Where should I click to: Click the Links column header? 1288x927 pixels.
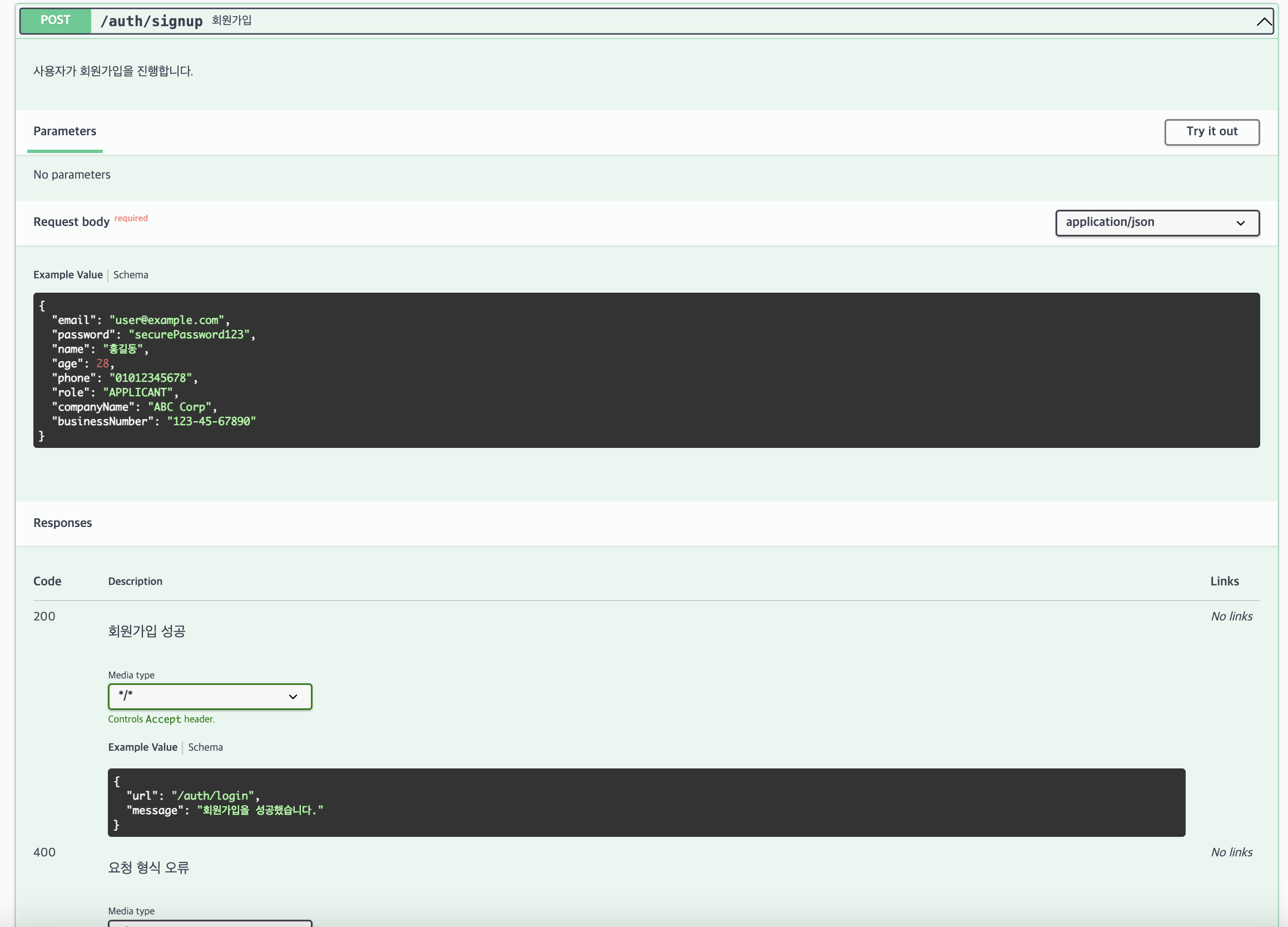(x=1225, y=581)
